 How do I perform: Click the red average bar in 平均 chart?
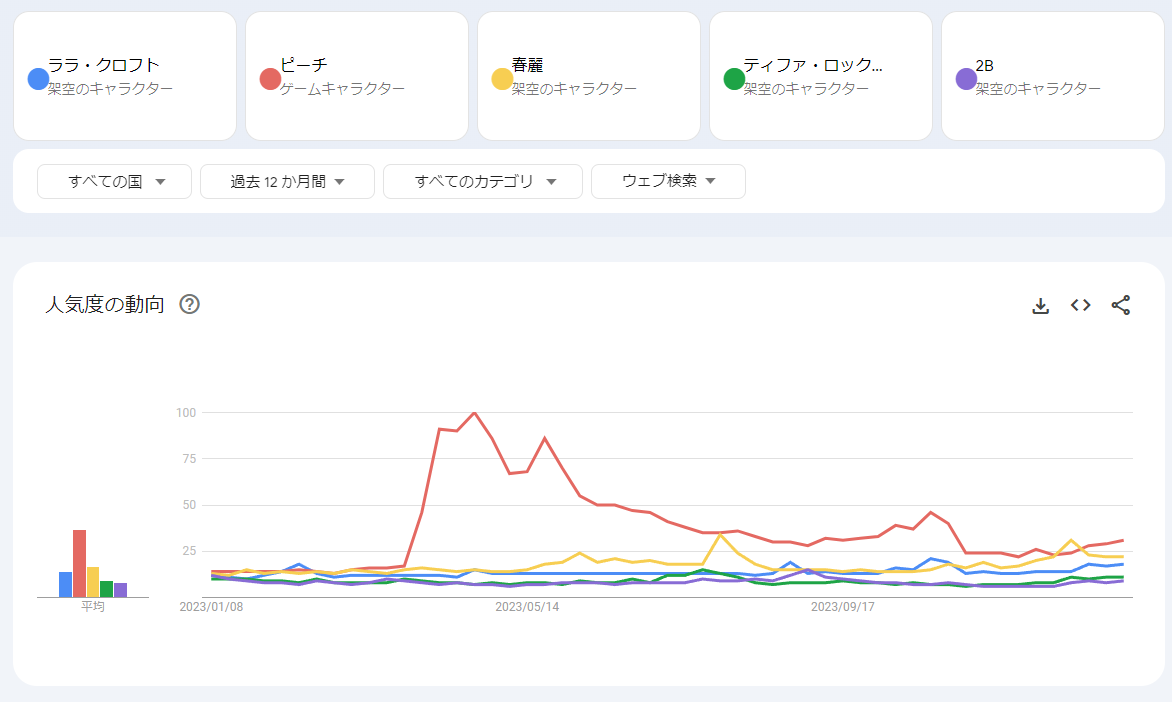pos(79,563)
